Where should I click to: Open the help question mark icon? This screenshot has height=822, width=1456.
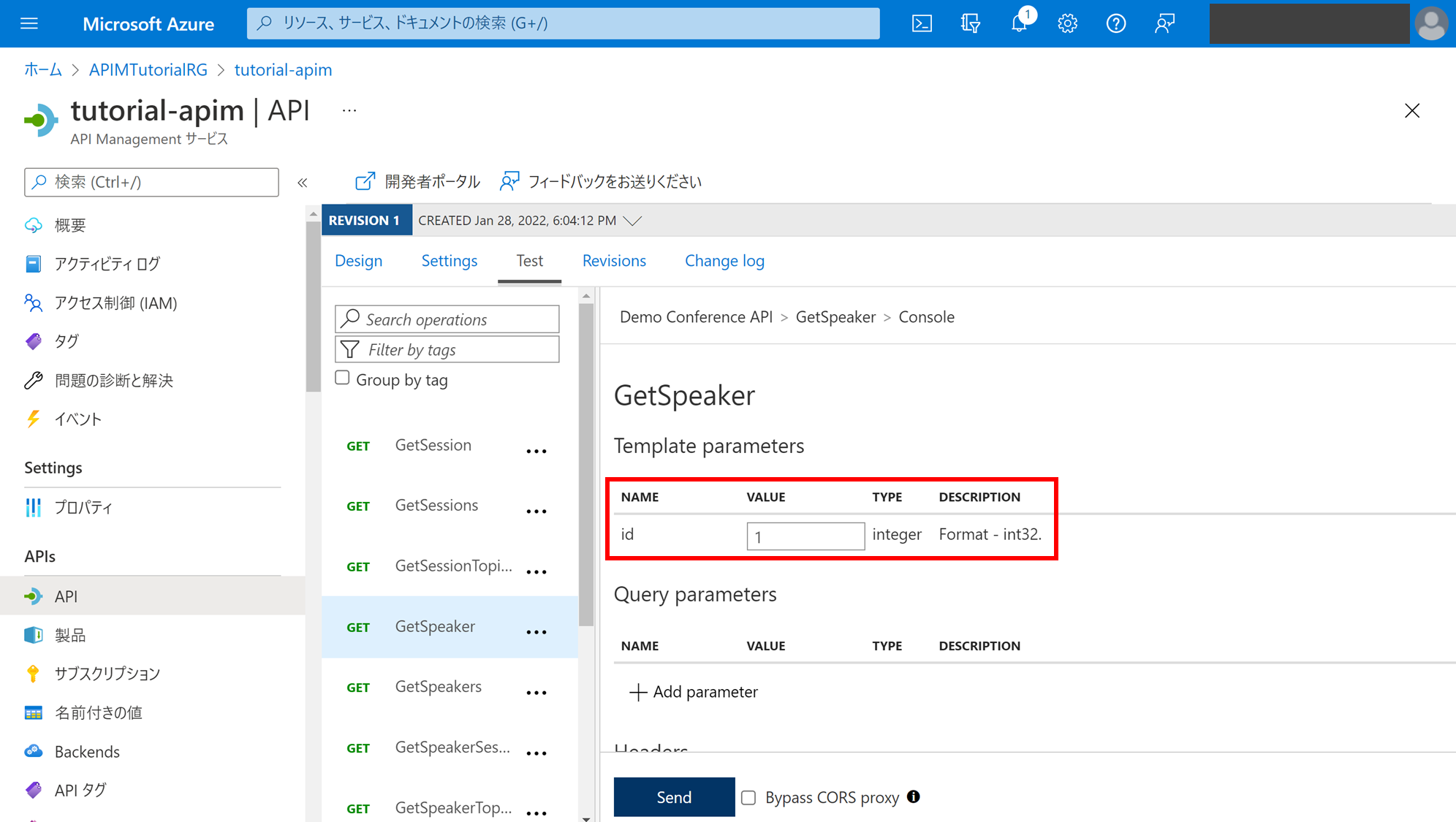(1116, 23)
